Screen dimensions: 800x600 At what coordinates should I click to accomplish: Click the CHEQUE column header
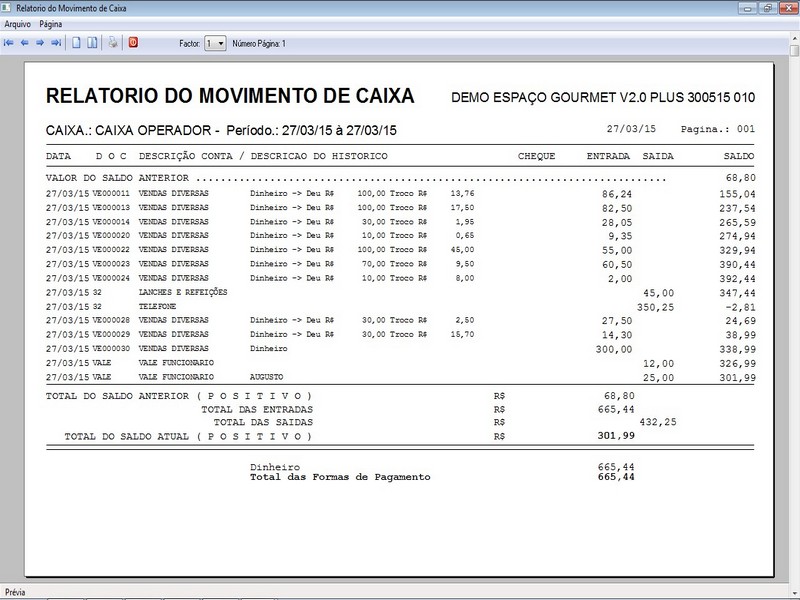[536, 156]
